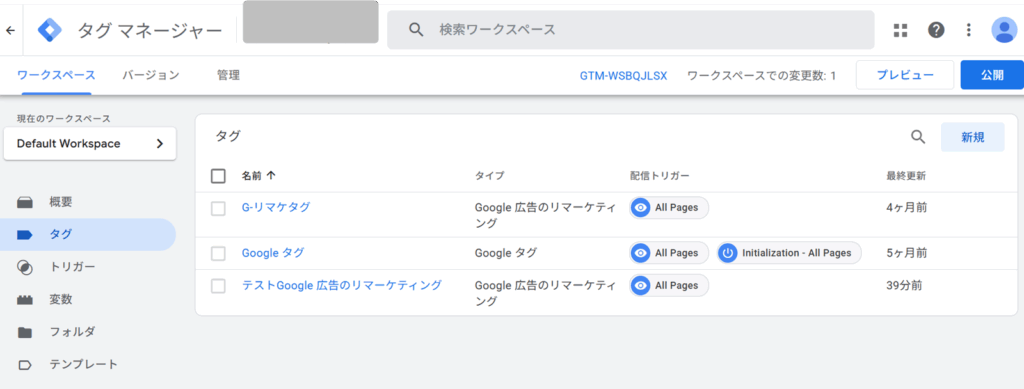Open 変数 in the sidebar

coord(61,300)
